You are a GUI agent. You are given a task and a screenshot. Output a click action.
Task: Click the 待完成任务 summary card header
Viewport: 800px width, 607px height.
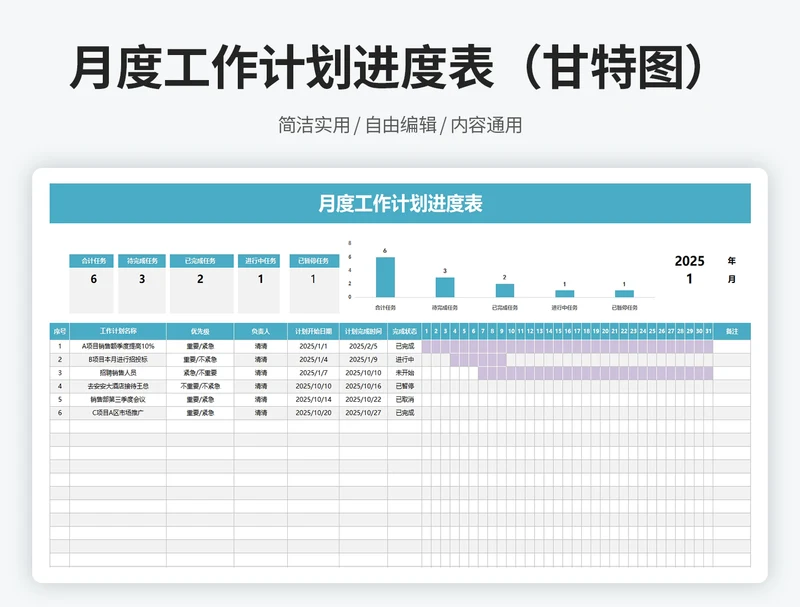pos(142,261)
